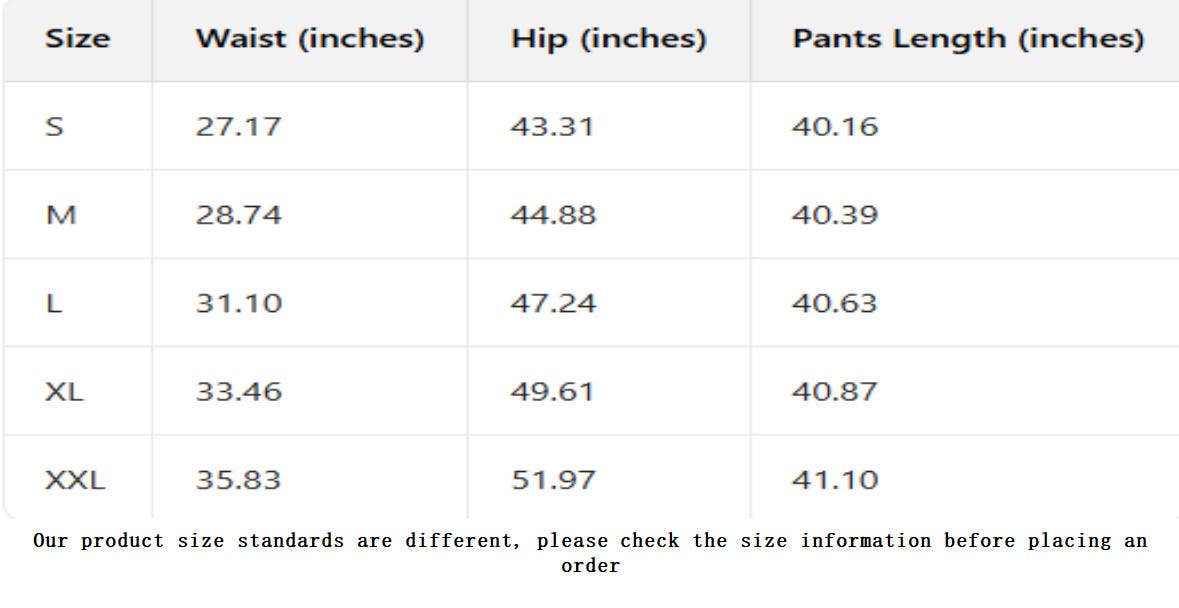1179x608 pixels.
Task: Click hip value 51.97 for size XXL
Action: 553,480
